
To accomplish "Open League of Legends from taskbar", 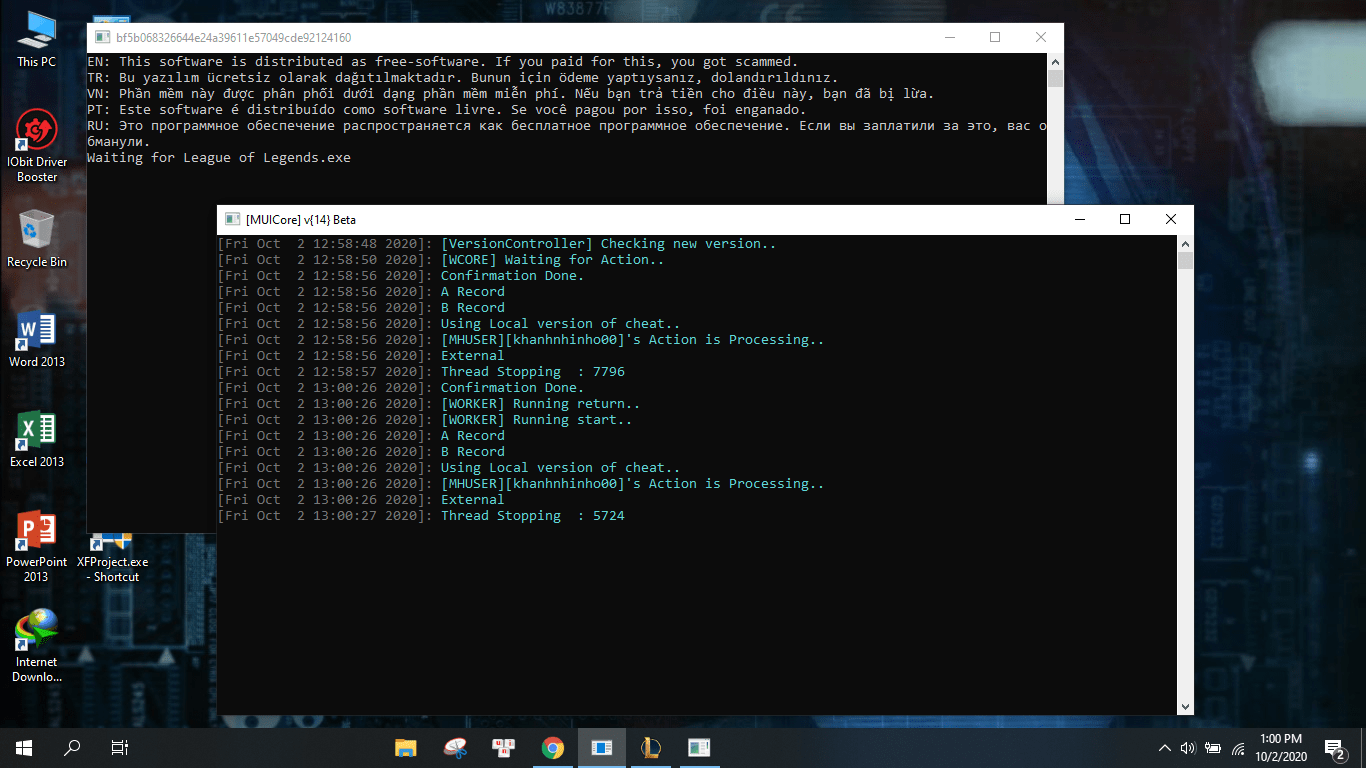I will [x=651, y=747].
